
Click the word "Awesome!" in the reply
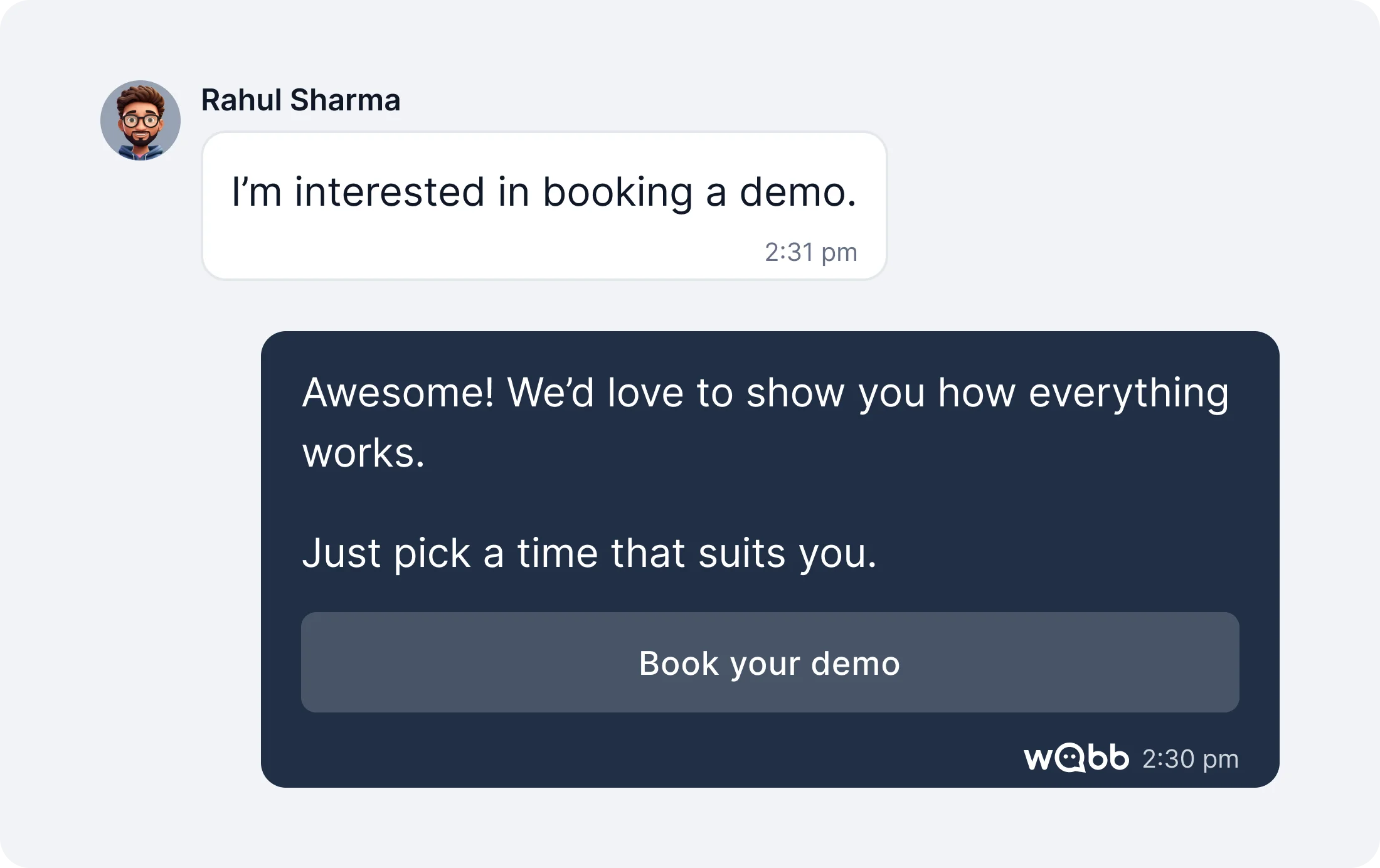[x=398, y=393]
